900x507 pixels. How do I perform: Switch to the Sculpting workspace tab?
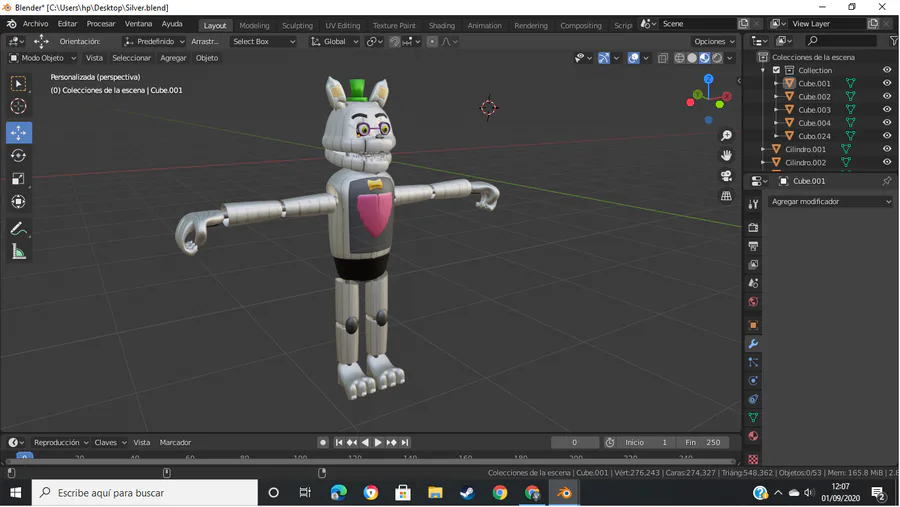297,25
